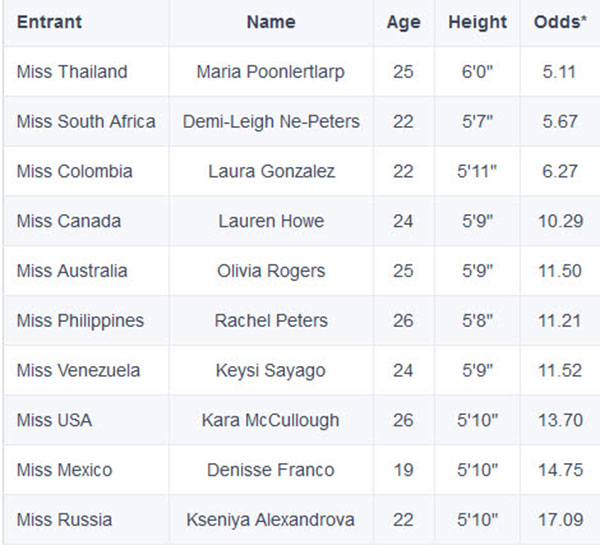Click the name Olivia Rogers
This screenshot has width=600, height=545.
coord(271,271)
